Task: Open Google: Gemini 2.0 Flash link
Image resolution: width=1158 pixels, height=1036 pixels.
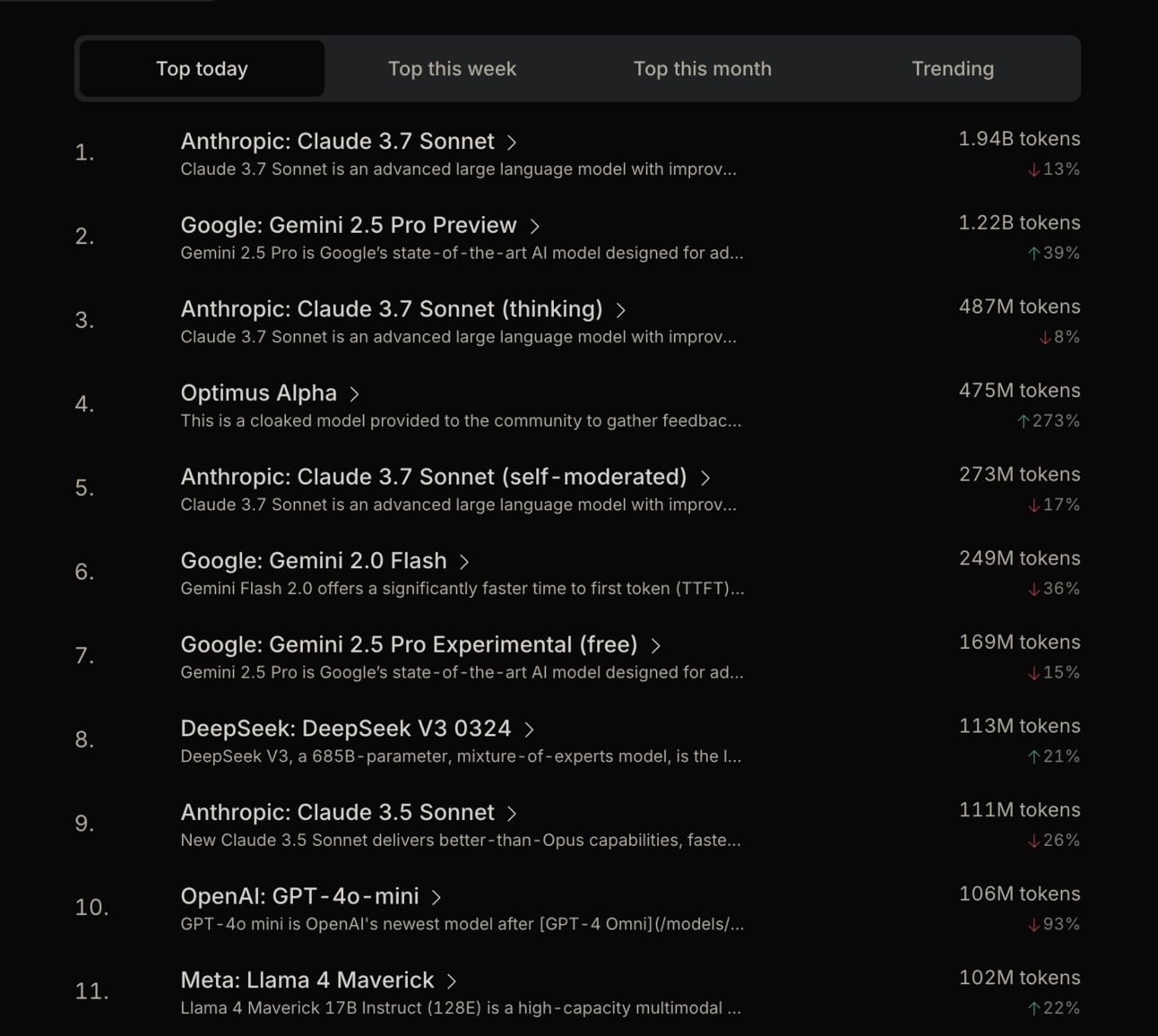Action: [314, 561]
